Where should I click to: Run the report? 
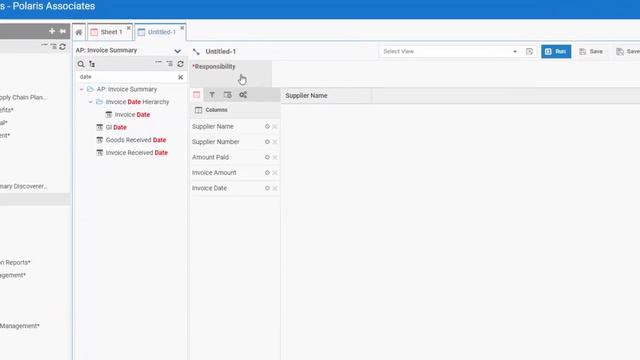pos(556,51)
